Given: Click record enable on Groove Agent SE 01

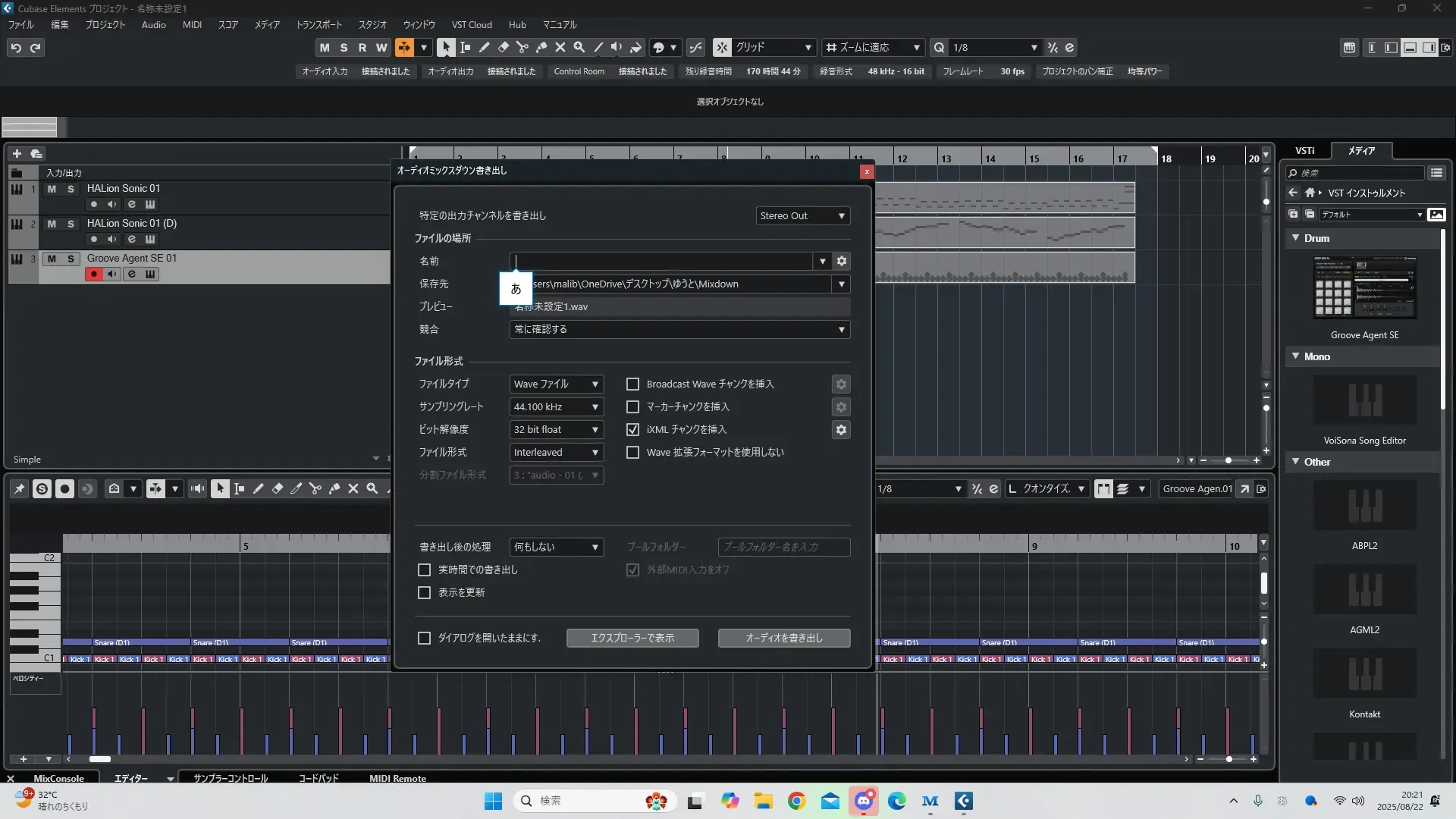Looking at the screenshot, I should coord(93,274).
